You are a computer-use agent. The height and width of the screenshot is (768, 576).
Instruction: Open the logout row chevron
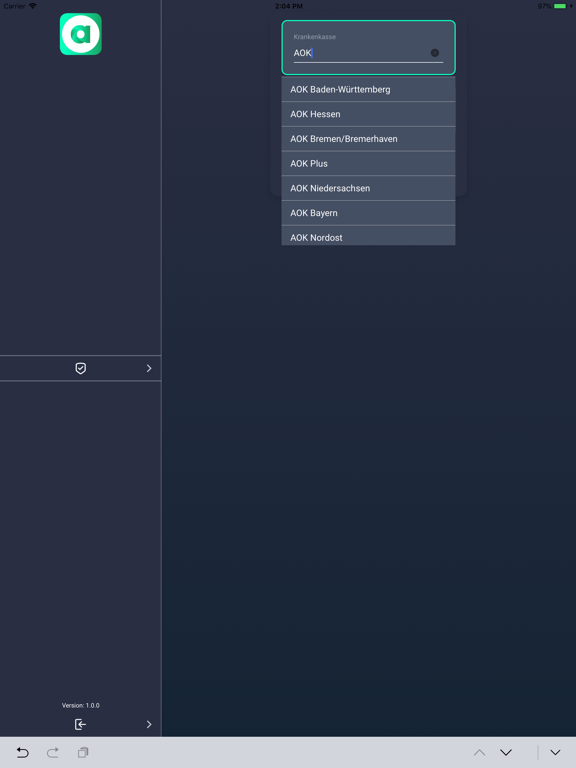(x=149, y=724)
